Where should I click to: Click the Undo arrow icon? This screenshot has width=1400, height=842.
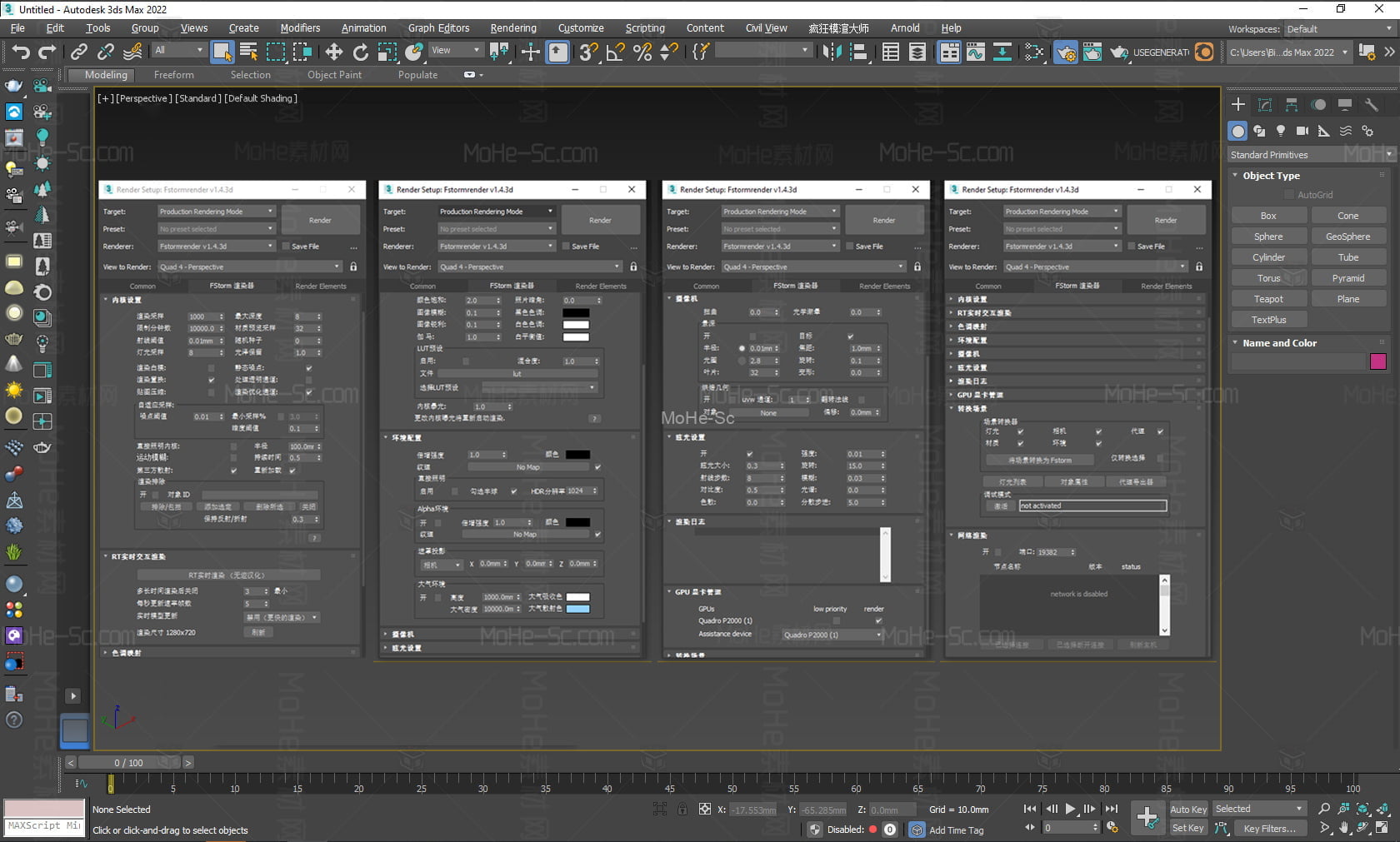pos(20,52)
